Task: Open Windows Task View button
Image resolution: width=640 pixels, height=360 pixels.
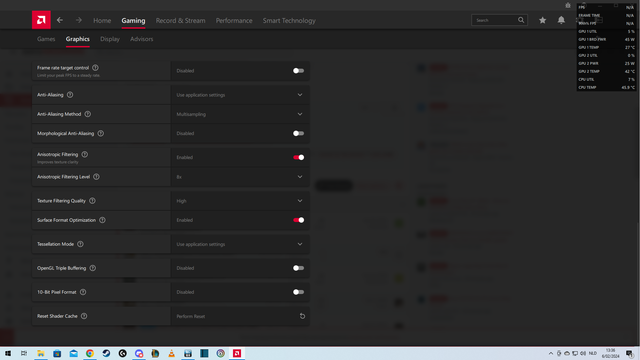Action: 24,353
